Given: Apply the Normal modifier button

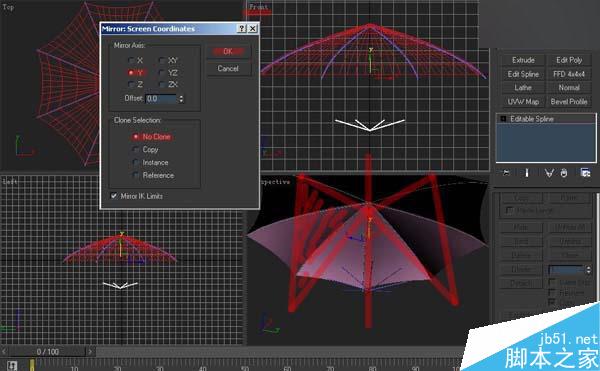Looking at the screenshot, I should click(569, 88).
